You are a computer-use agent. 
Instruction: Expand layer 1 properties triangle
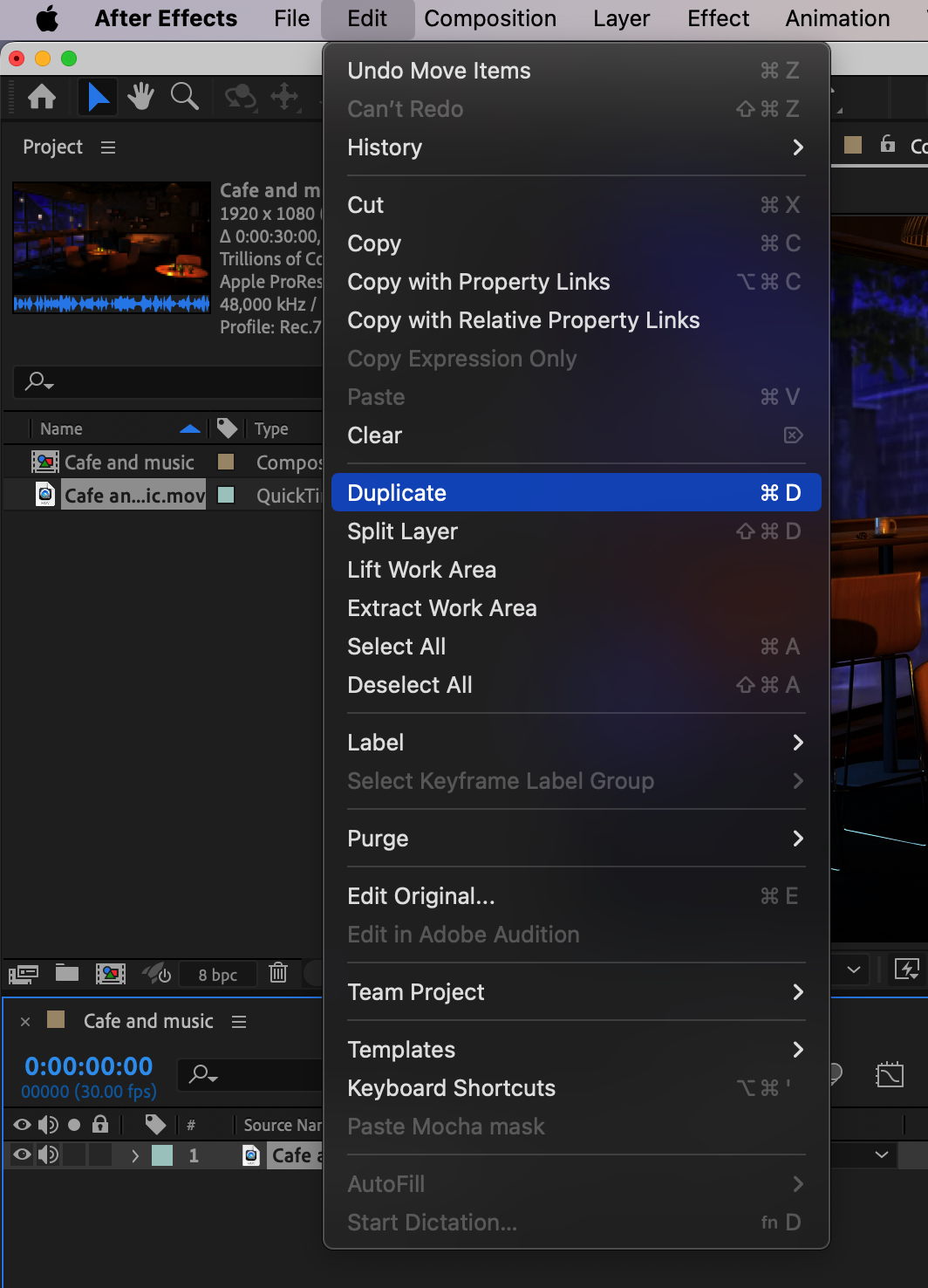(135, 1155)
